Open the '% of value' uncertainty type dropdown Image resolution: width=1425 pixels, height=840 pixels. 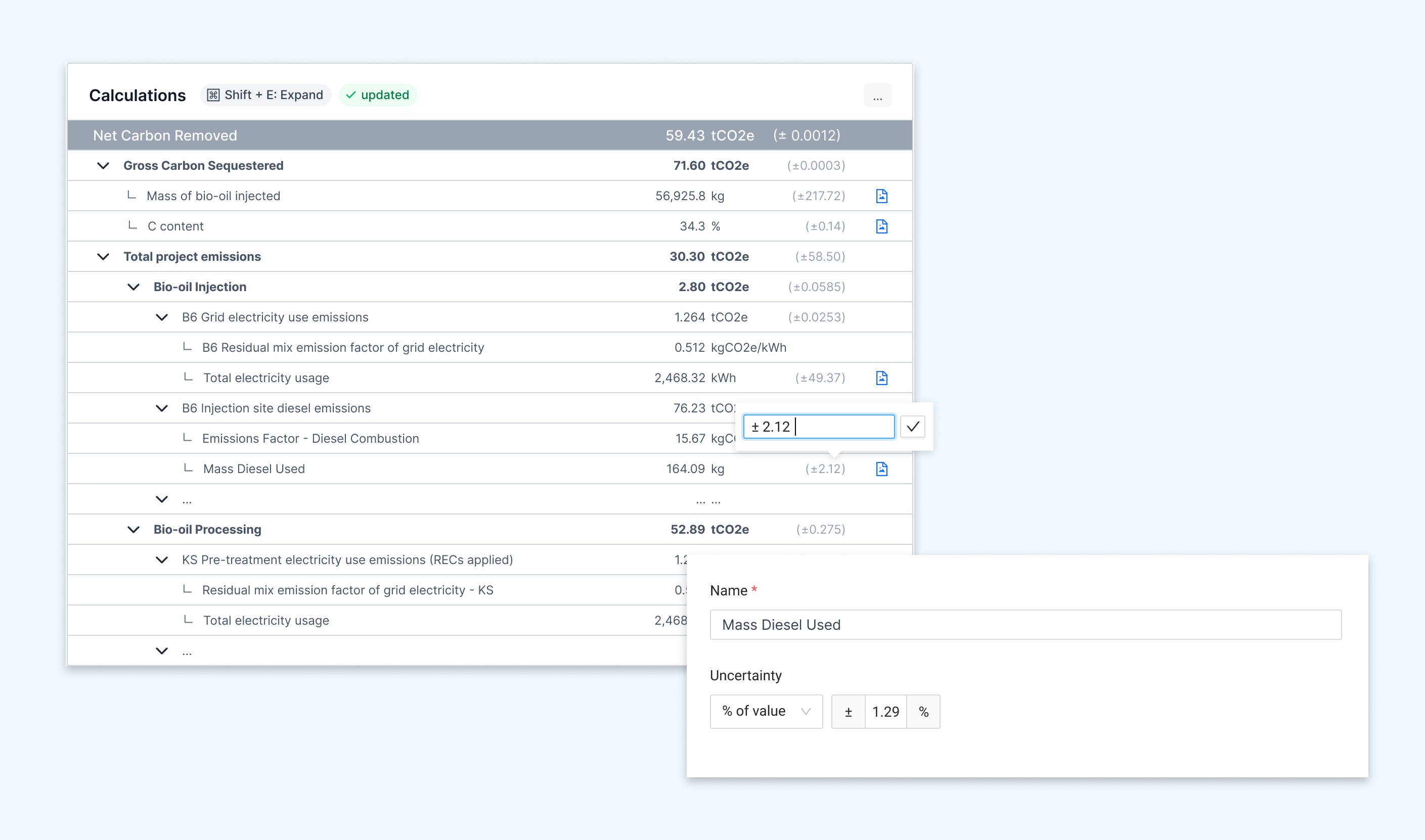click(766, 712)
